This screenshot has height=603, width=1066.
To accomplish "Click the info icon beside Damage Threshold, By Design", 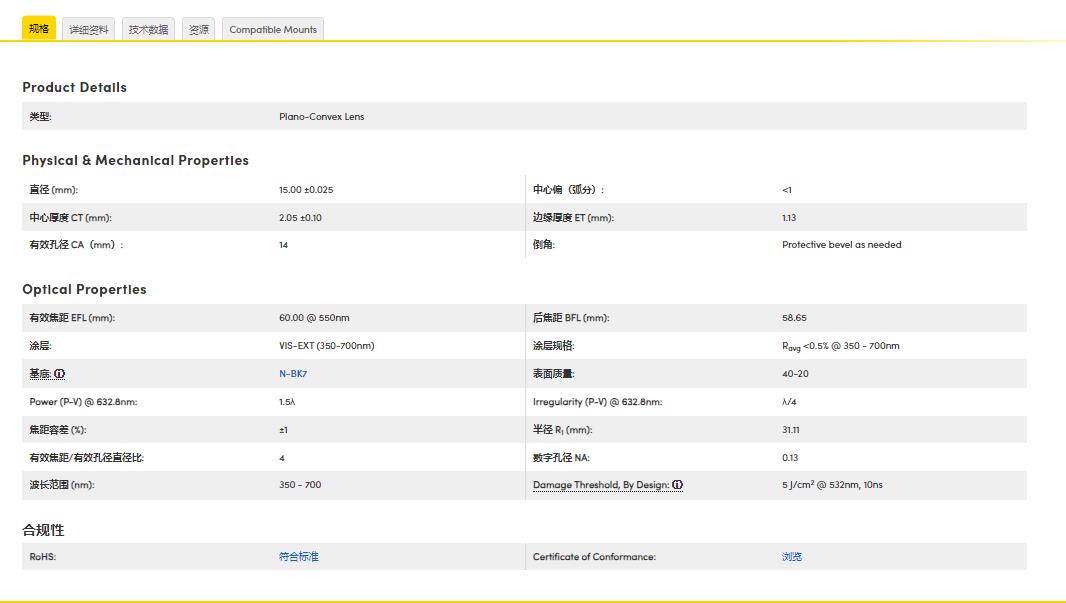I will pyautogui.click(x=676, y=484).
